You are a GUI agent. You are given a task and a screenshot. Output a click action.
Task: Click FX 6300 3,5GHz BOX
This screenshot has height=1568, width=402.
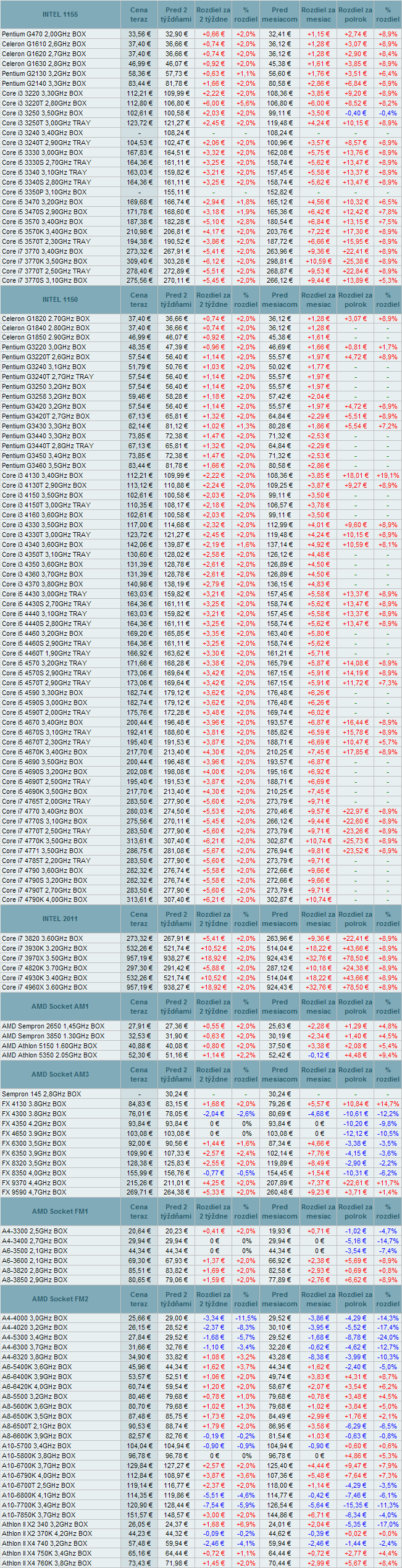[34, 1143]
